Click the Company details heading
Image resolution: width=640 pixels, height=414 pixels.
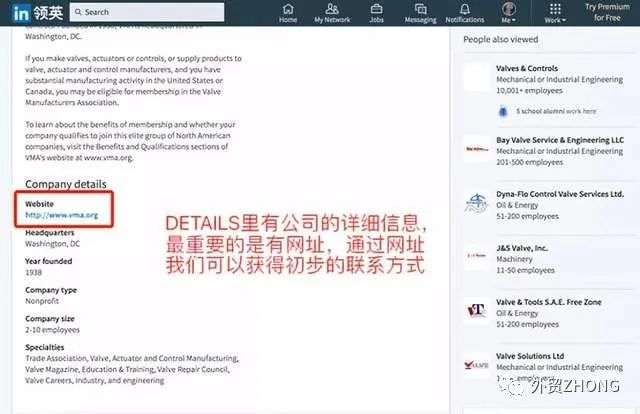pos(66,184)
